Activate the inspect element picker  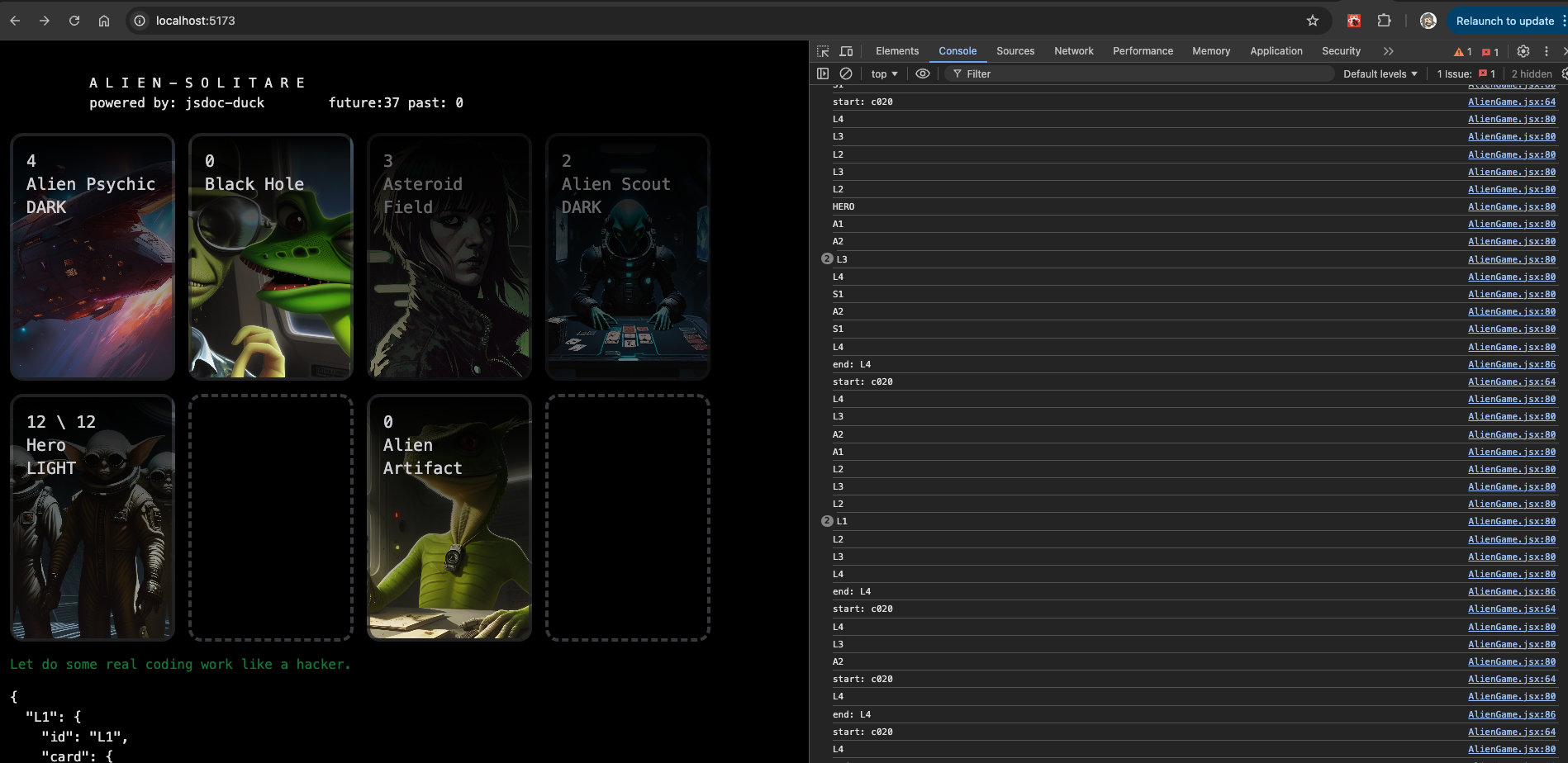click(x=823, y=51)
